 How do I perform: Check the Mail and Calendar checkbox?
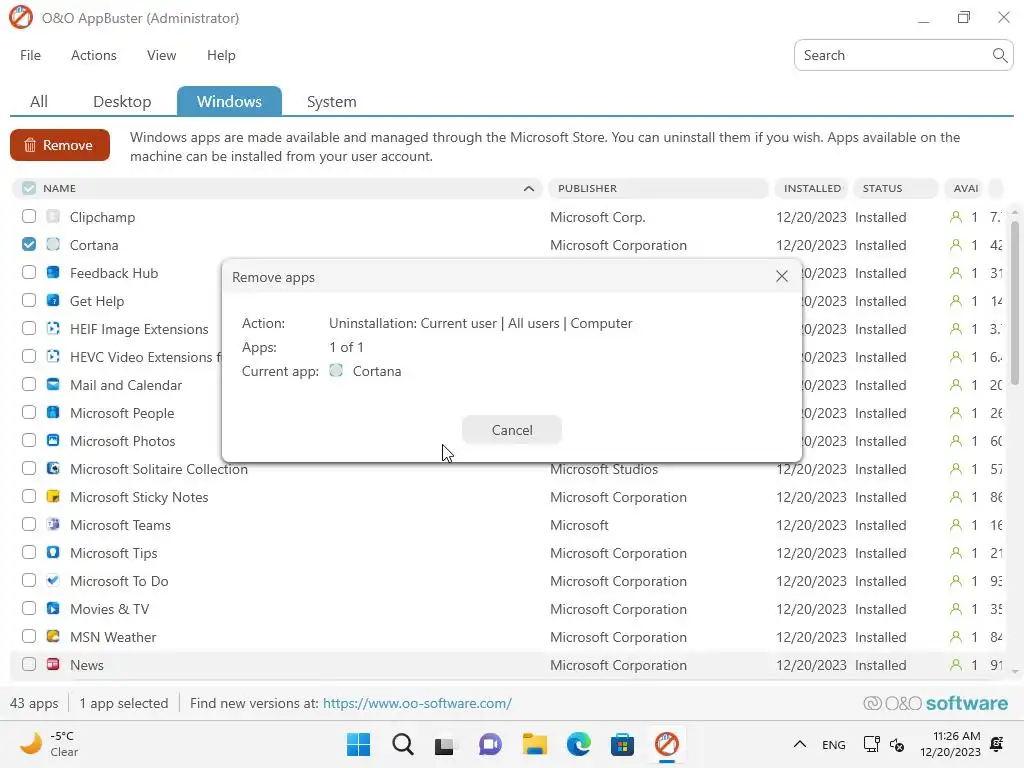point(29,385)
